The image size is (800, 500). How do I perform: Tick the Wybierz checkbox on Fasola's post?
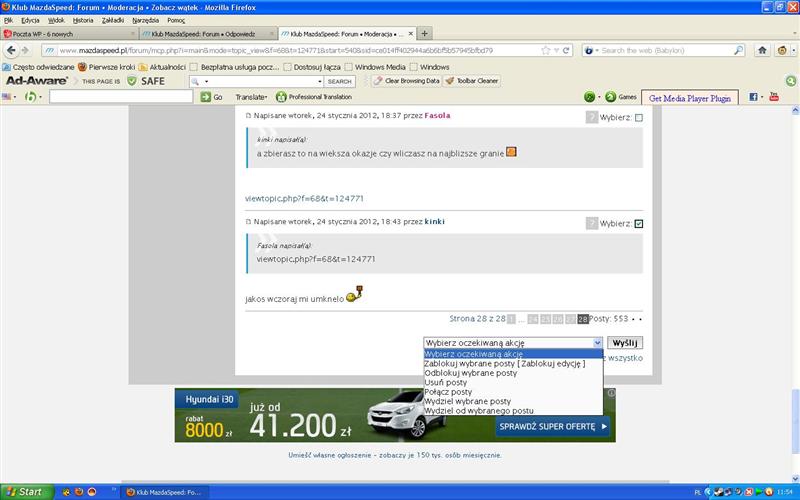[639, 118]
